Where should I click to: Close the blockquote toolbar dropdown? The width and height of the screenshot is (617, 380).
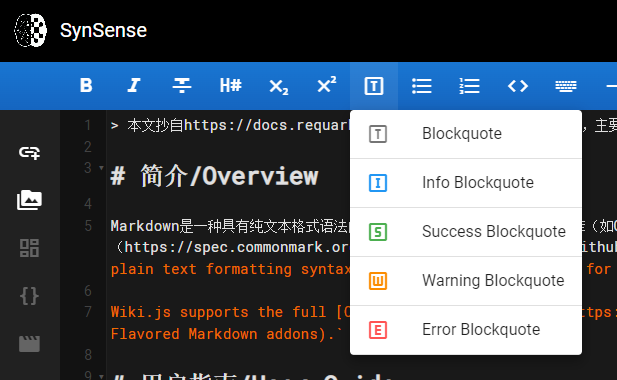tap(374, 86)
